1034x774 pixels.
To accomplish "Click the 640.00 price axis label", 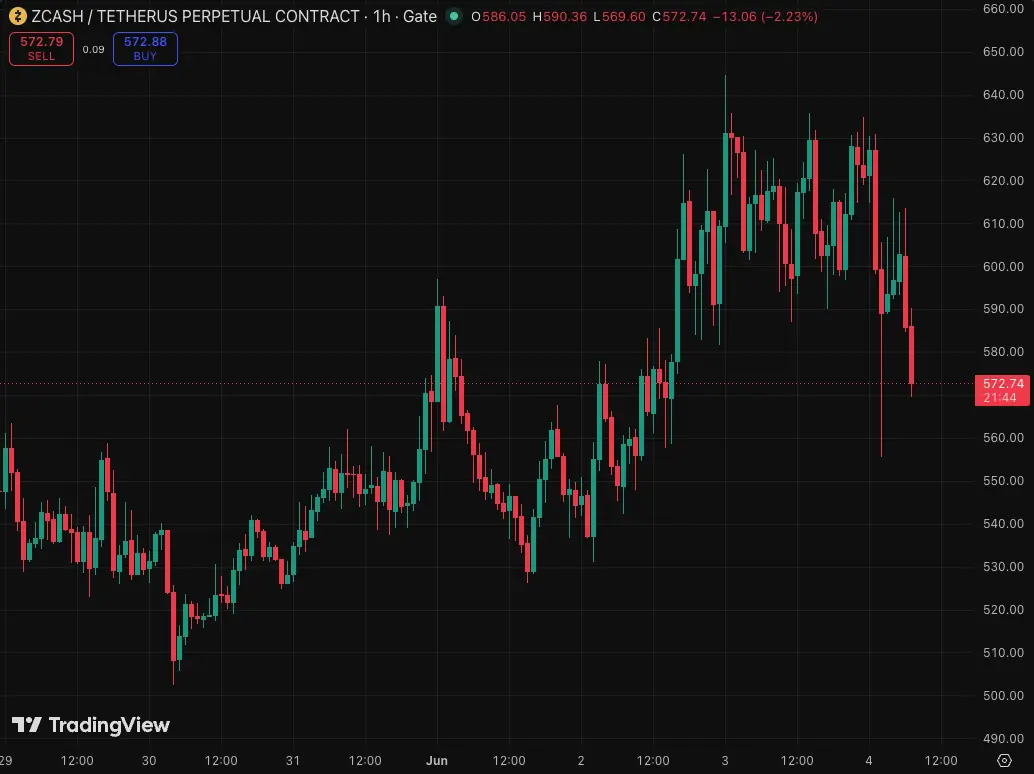I will [x=1003, y=94].
